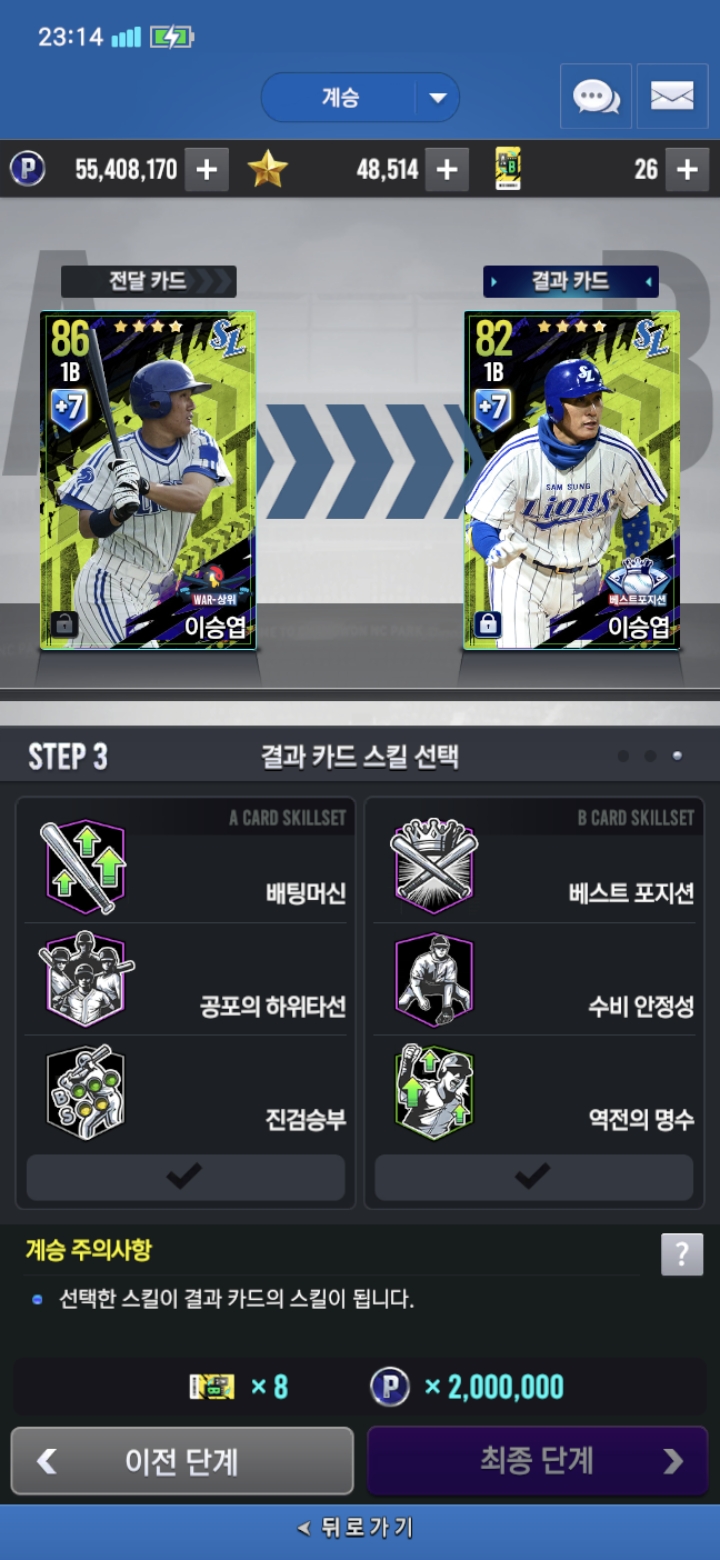Tap the 공포의 하위타선 skill icon
Viewport: 720px width, 1560px height.
coord(85,979)
